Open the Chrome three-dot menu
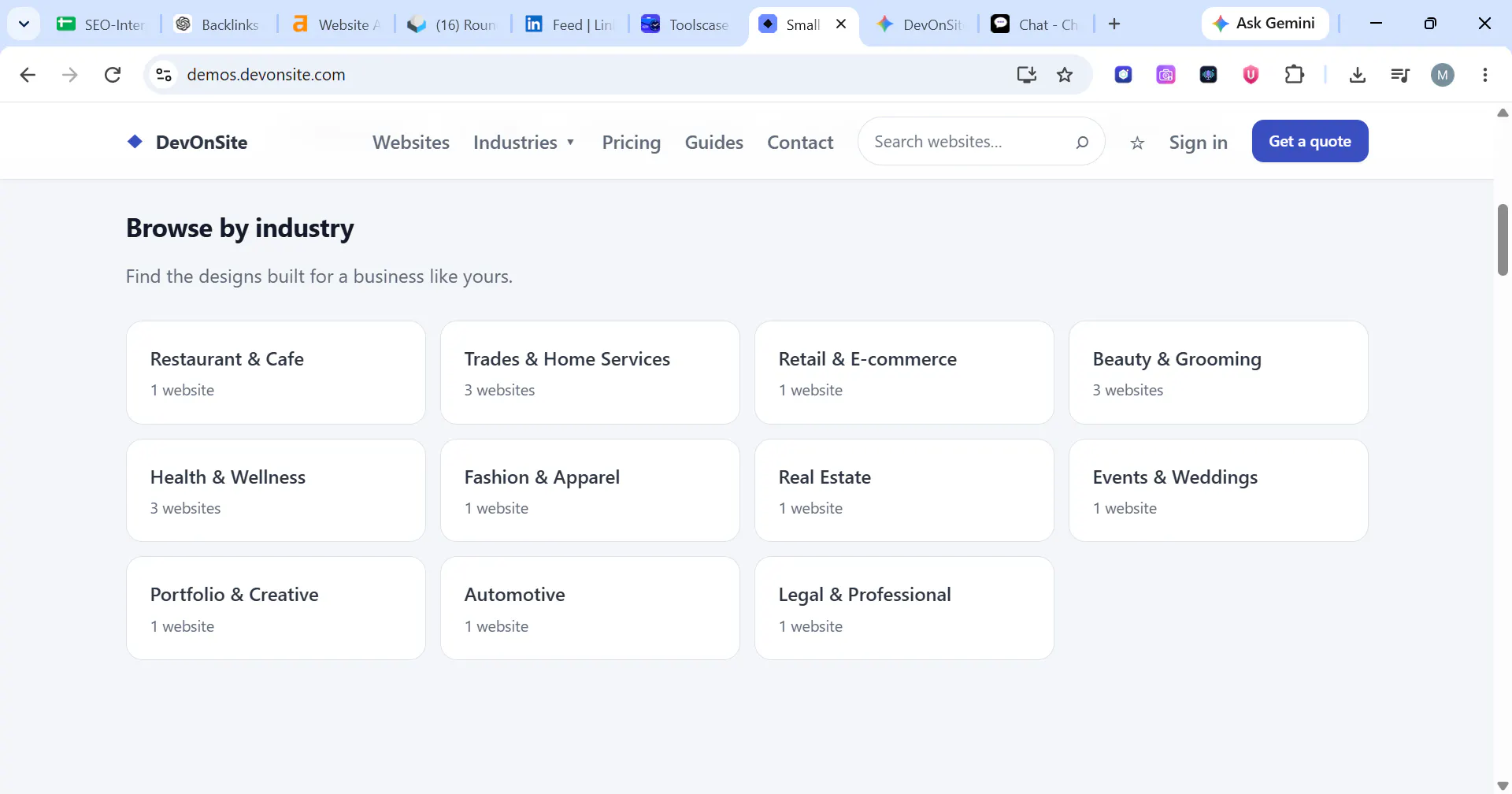The image size is (1512, 794). (x=1485, y=75)
